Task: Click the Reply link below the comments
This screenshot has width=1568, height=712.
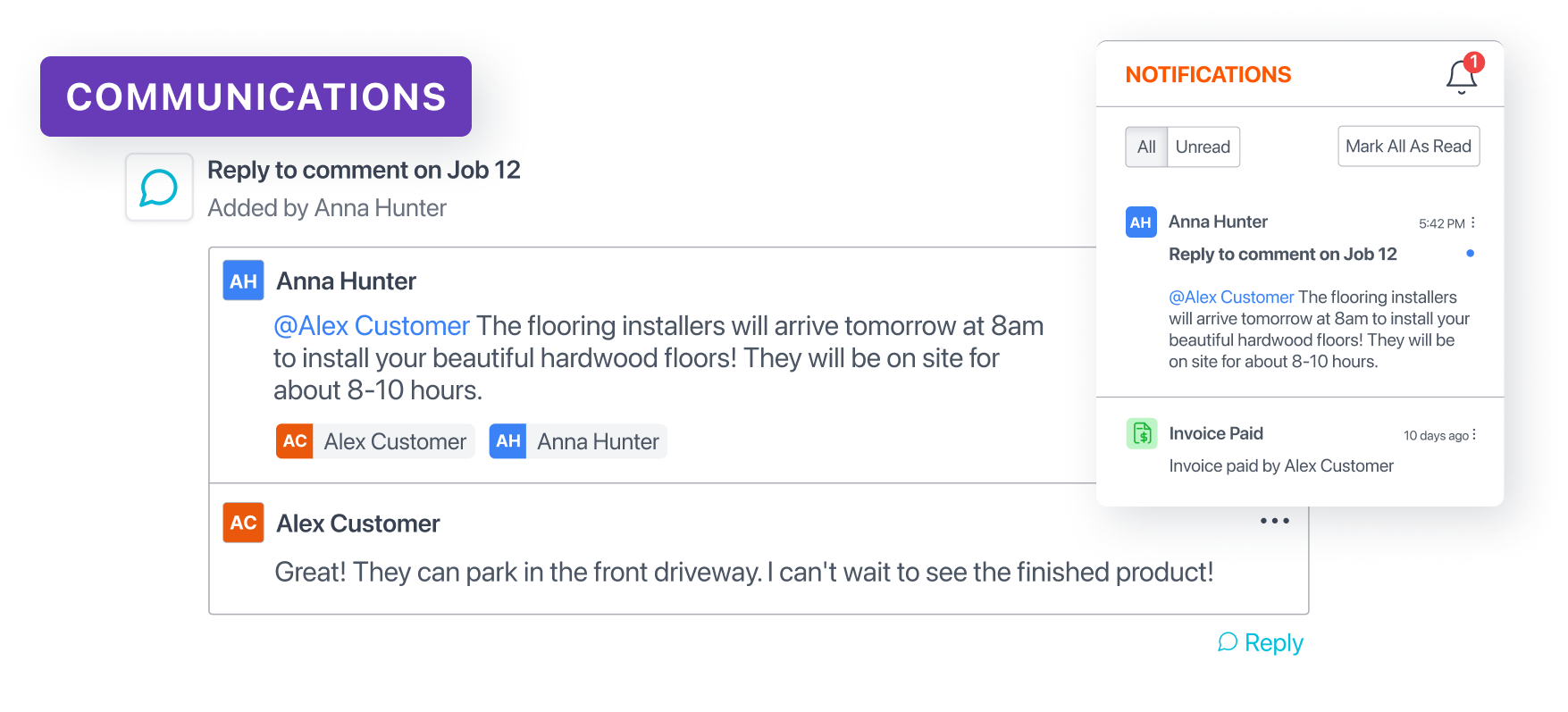Action: (1262, 642)
